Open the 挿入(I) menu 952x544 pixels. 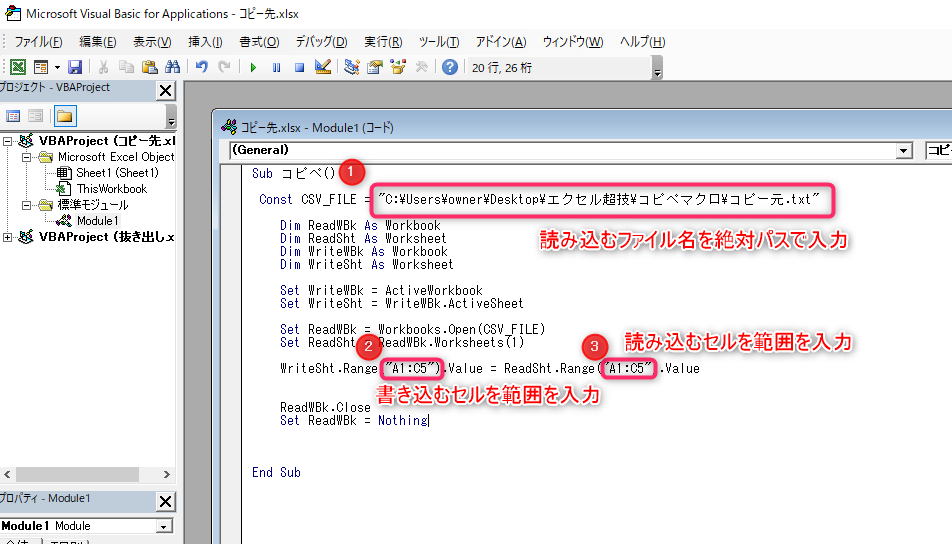pyautogui.click(x=205, y=42)
